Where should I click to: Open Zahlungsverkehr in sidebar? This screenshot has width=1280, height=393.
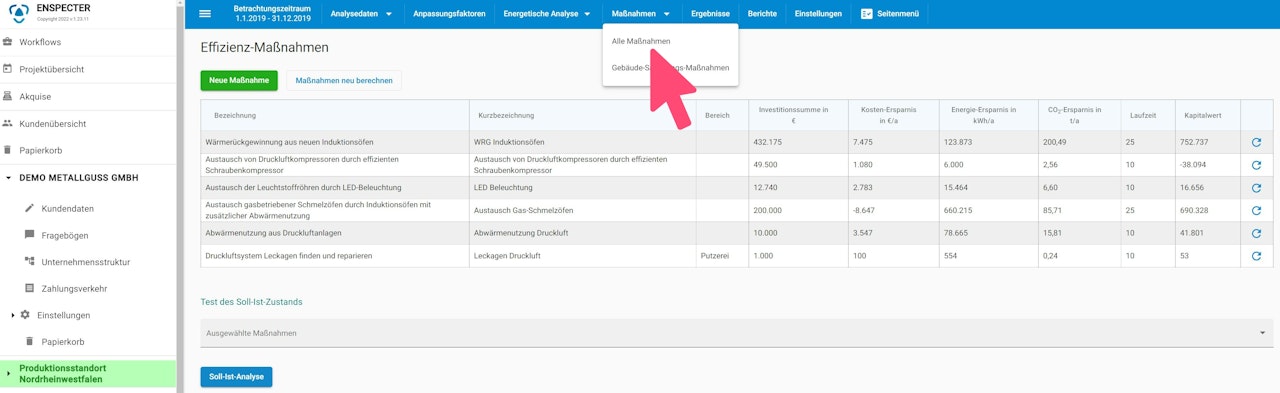point(74,288)
